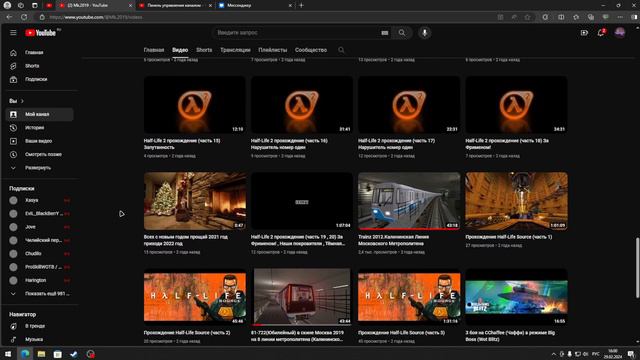The image size is (640, 360).
Task: Click the magnifier search button
Action: click(x=402, y=33)
